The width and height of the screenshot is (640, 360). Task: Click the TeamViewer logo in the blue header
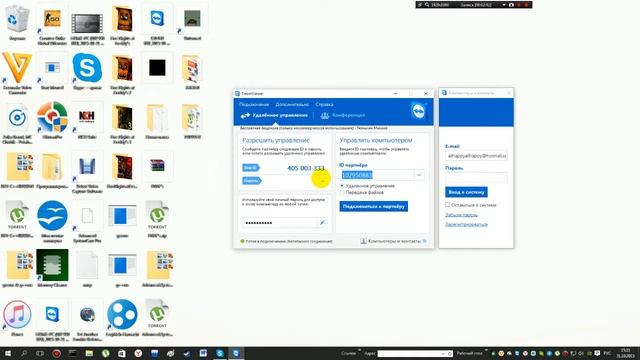click(419, 111)
